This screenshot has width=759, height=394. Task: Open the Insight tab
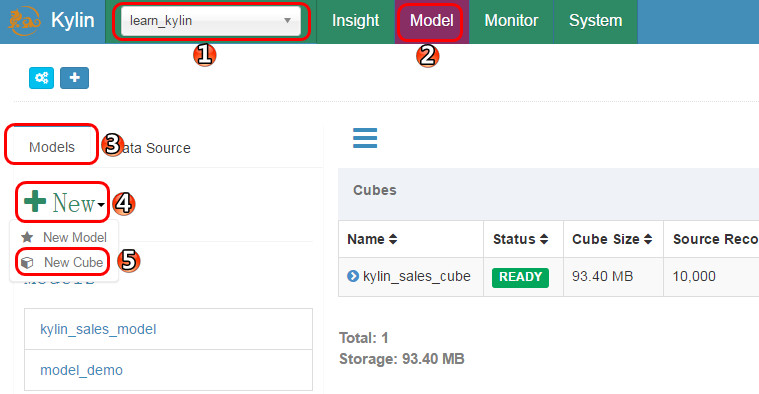click(x=355, y=21)
